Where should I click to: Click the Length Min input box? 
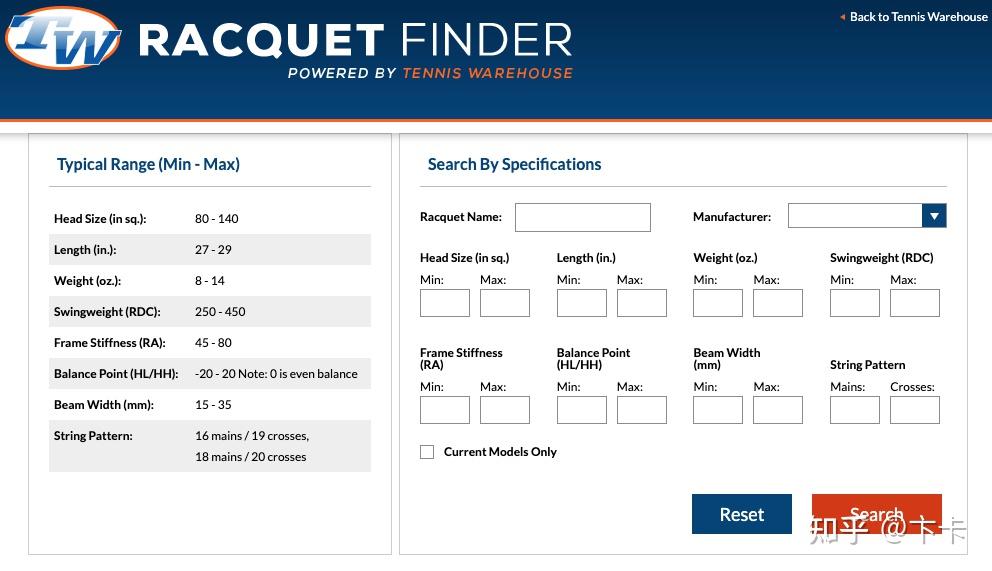582,303
